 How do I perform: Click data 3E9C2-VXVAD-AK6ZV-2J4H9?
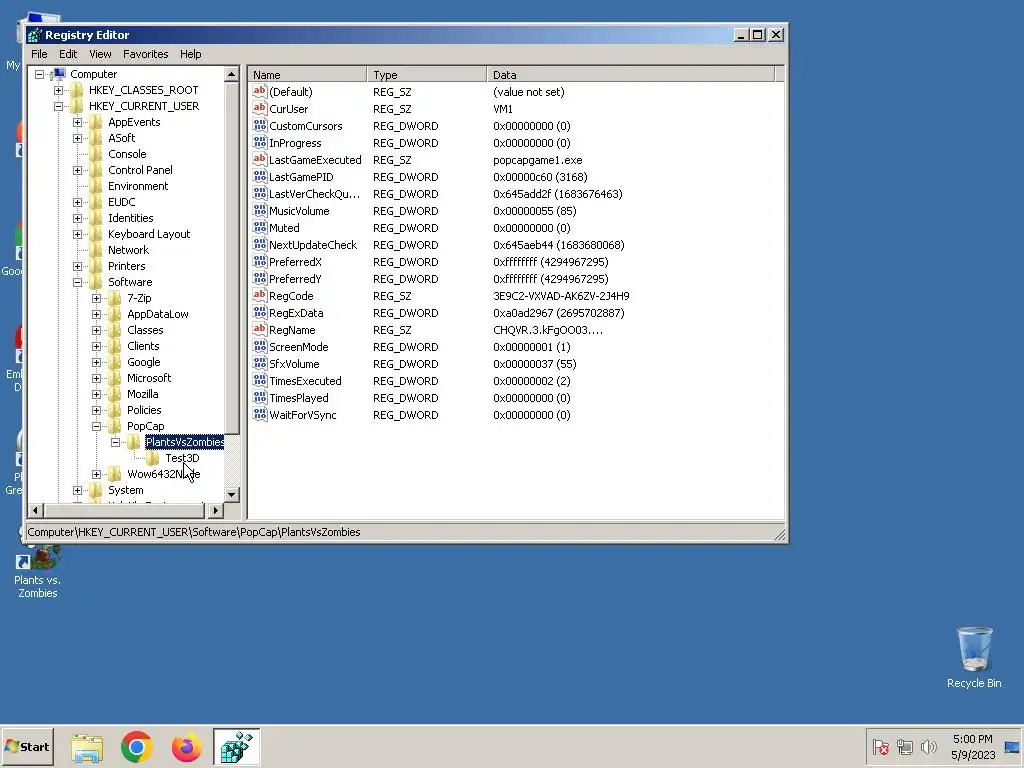561,296
